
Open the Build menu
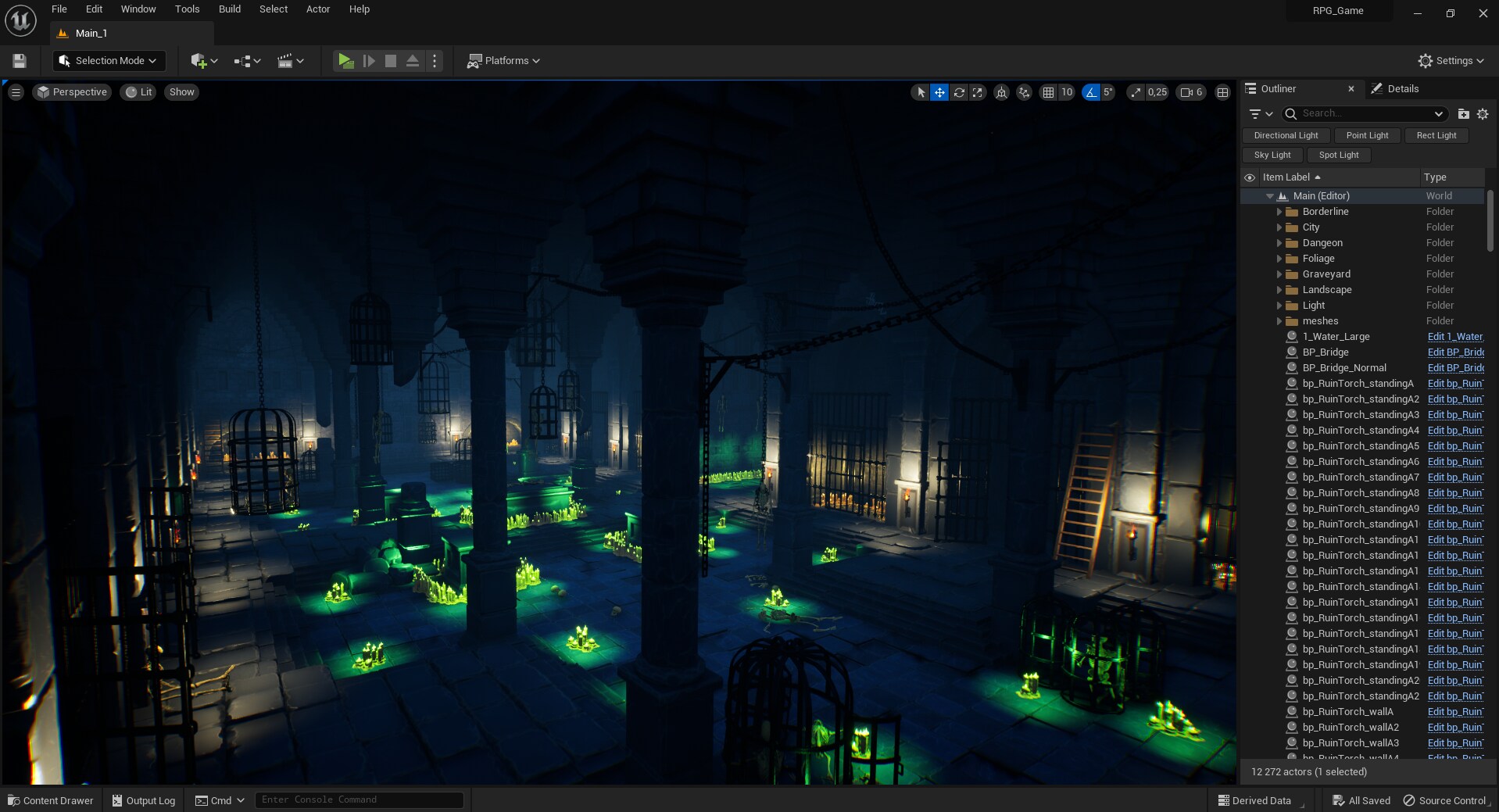pyautogui.click(x=229, y=9)
